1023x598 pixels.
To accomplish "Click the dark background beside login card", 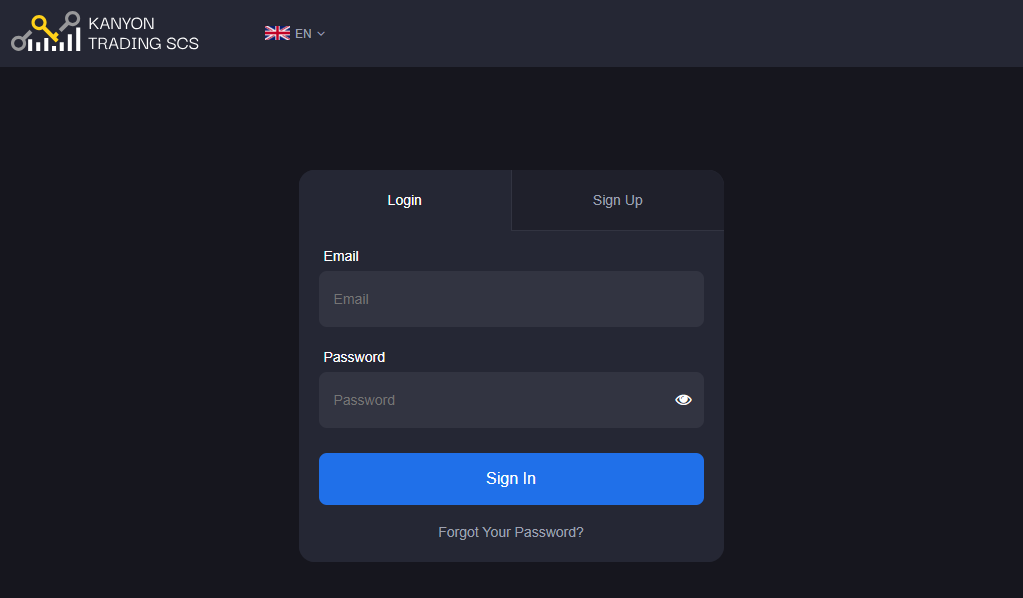I will click(150, 326).
